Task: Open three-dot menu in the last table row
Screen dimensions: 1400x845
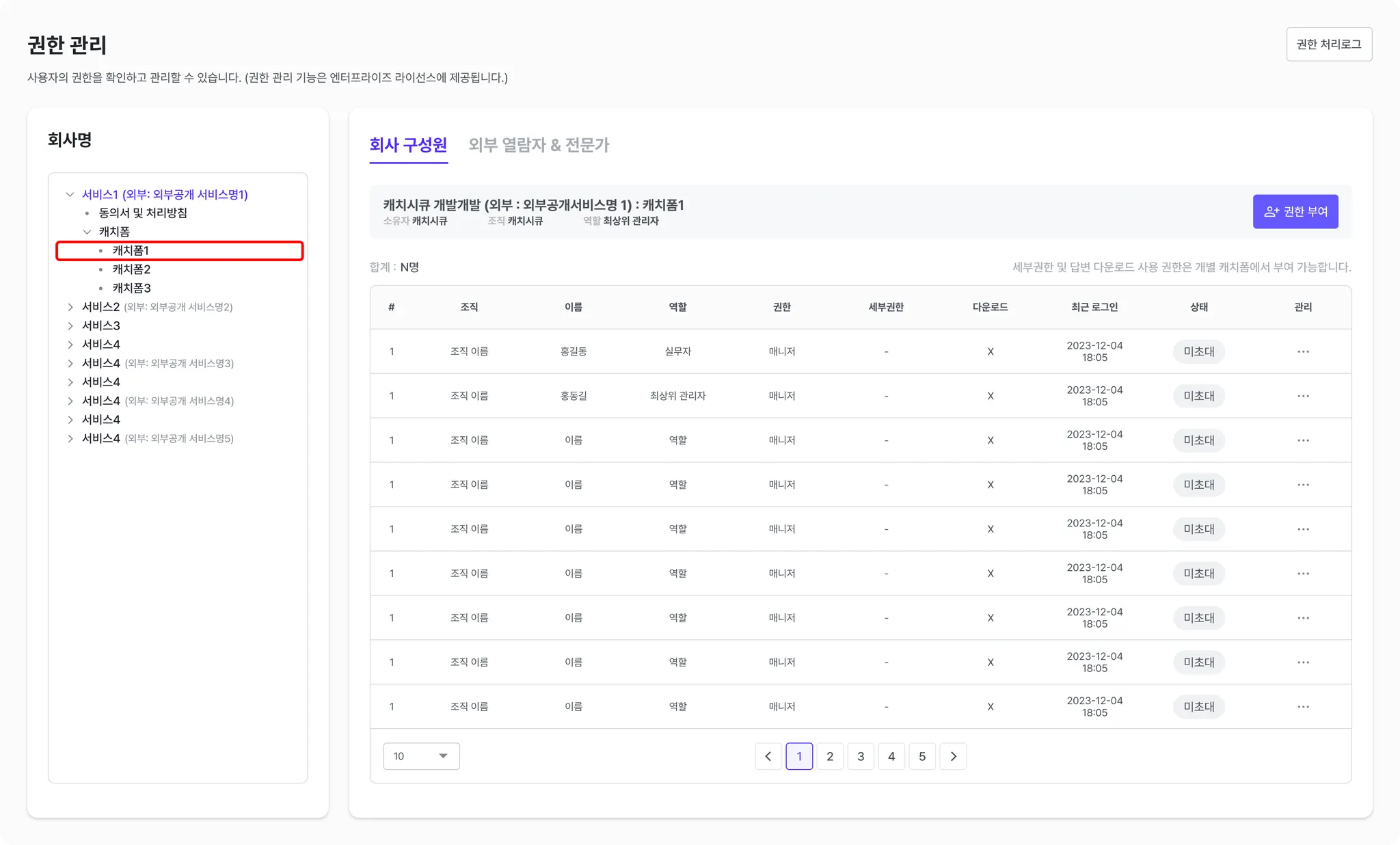Action: point(1303,707)
